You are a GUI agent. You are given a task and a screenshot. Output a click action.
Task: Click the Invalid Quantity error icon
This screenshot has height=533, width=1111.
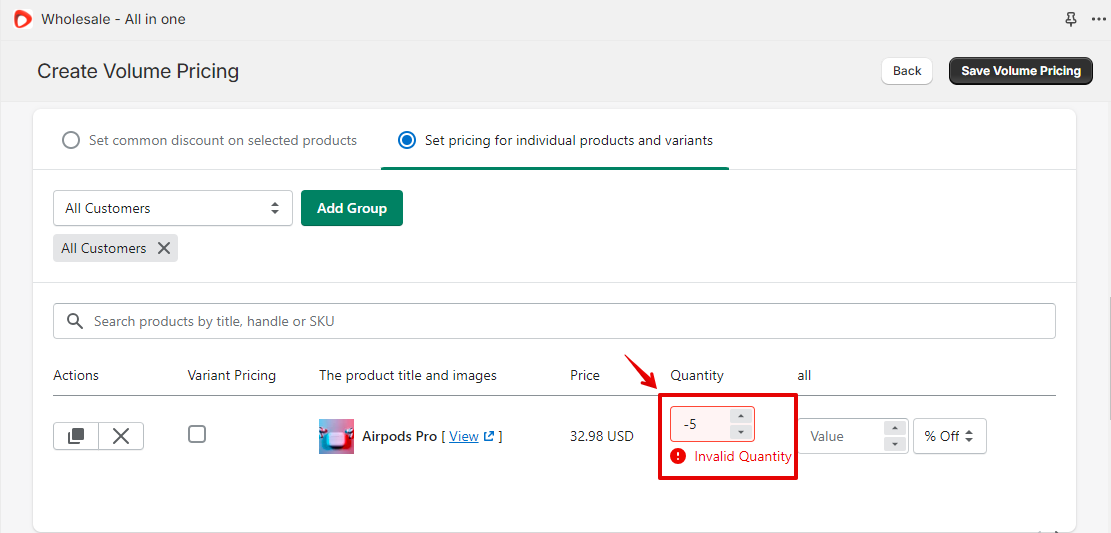(678, 456)
